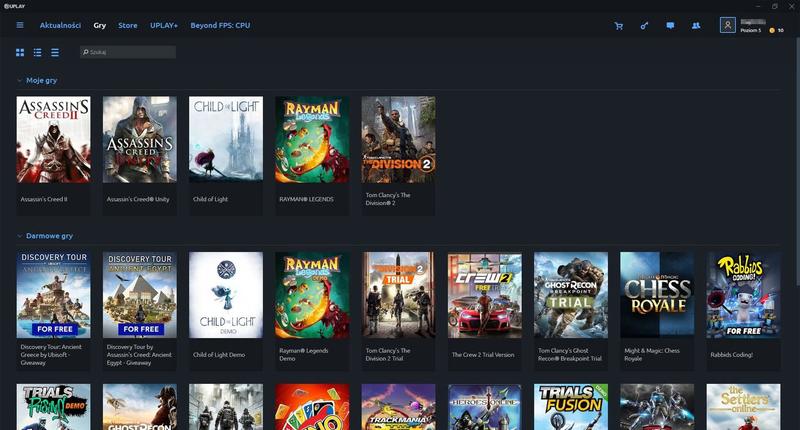Viewport: 800px width, 430px height.
Task: Open The Settlers Online cover
Action: (743, 407)
